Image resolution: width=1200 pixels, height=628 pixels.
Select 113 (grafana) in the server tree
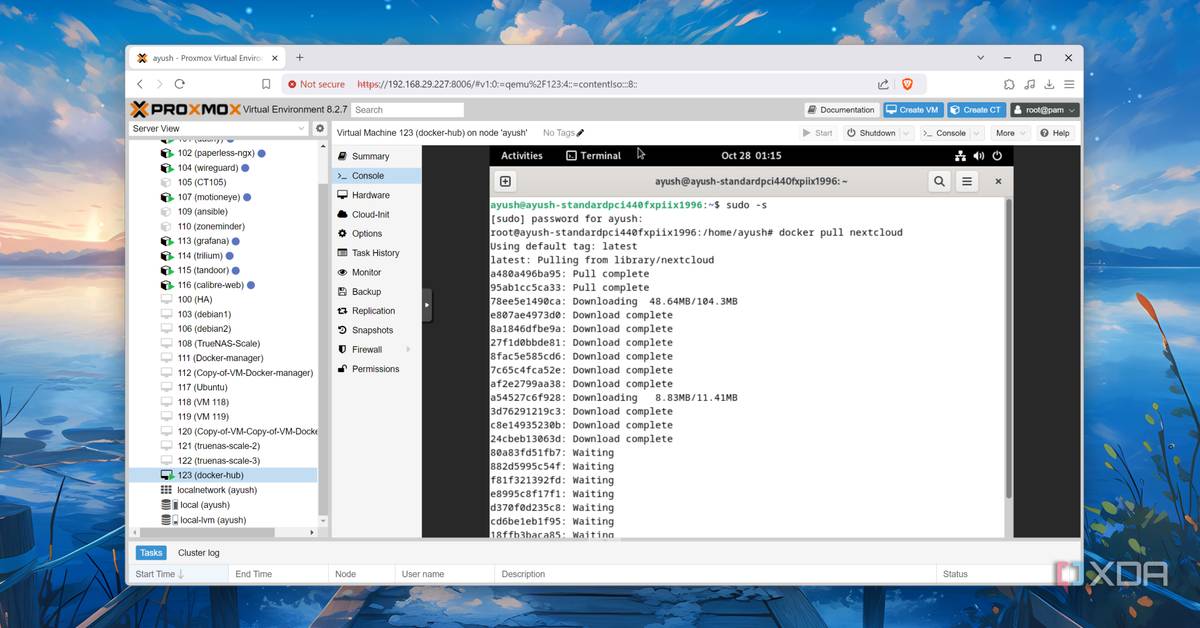tap(203, 241)
